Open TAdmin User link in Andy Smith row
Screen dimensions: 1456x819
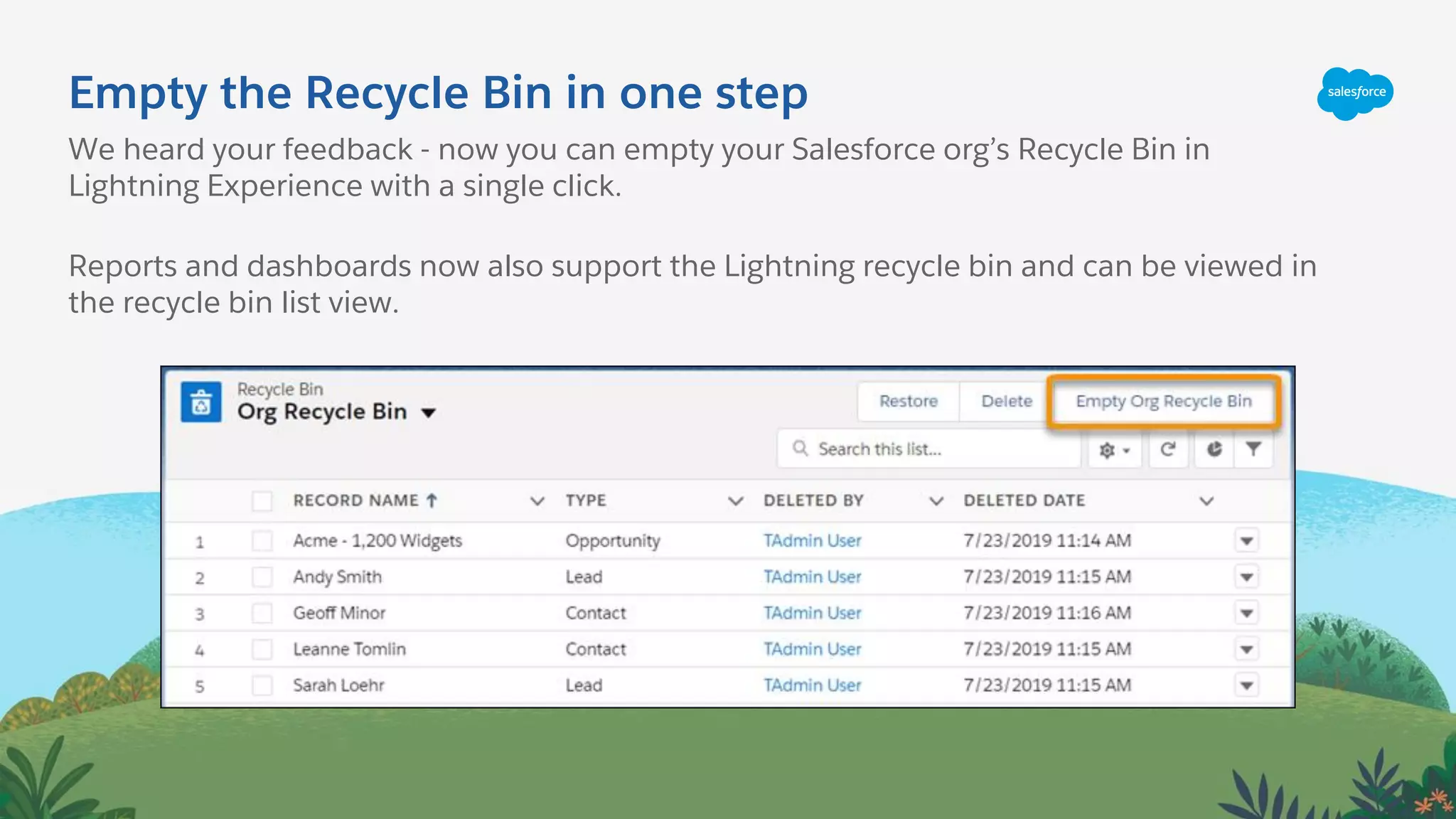813,577
